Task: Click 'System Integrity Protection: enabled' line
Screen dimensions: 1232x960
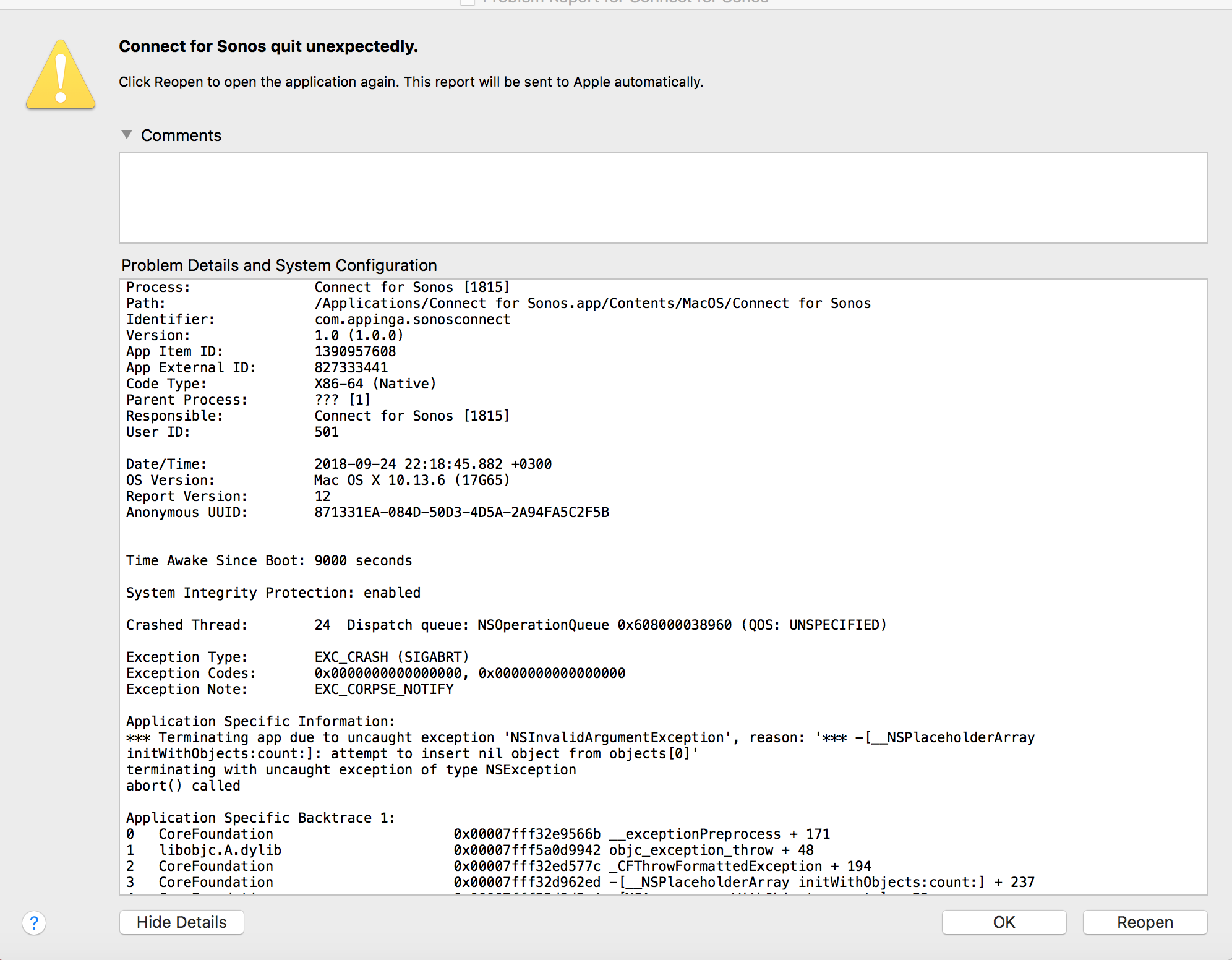Action: [x=273, y=593]
